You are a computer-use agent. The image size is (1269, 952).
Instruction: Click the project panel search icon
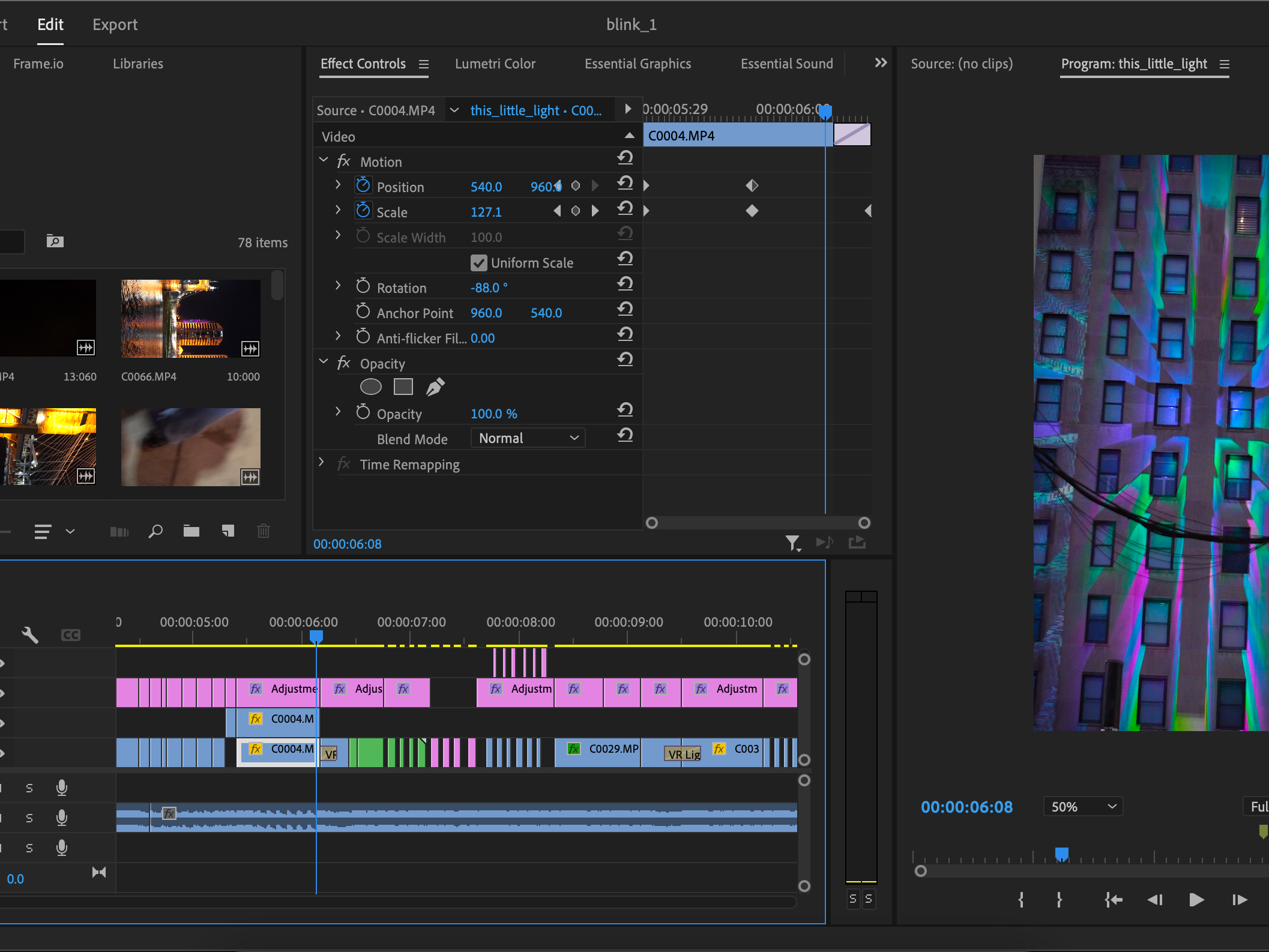pos(155,531)
